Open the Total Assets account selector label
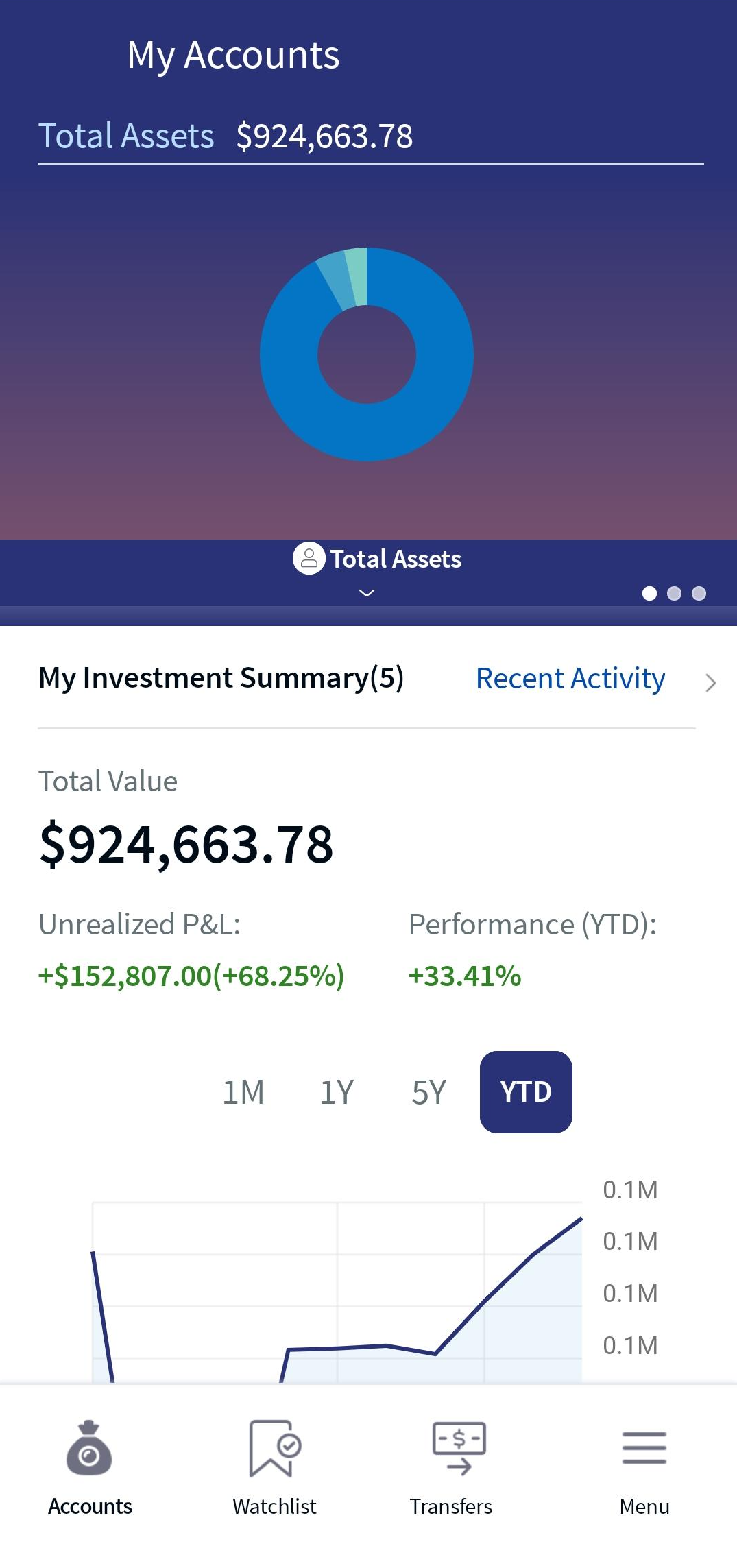This screenshot has width=737, height=1568. [396, 559]
